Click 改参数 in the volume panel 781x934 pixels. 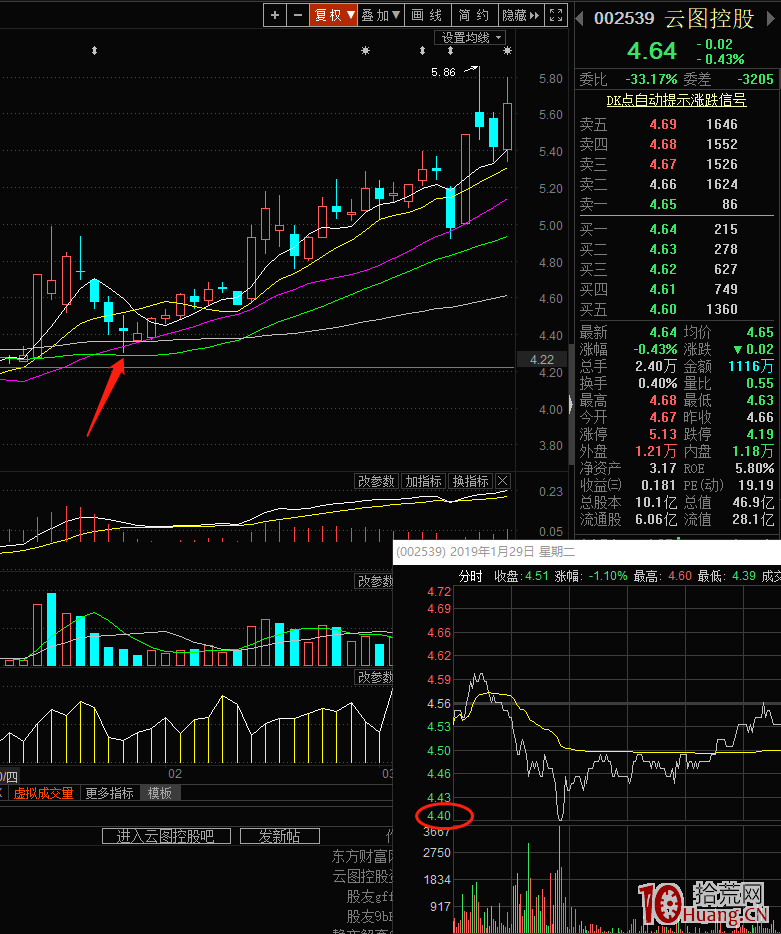pyautogui.click(x=374, y=581)
